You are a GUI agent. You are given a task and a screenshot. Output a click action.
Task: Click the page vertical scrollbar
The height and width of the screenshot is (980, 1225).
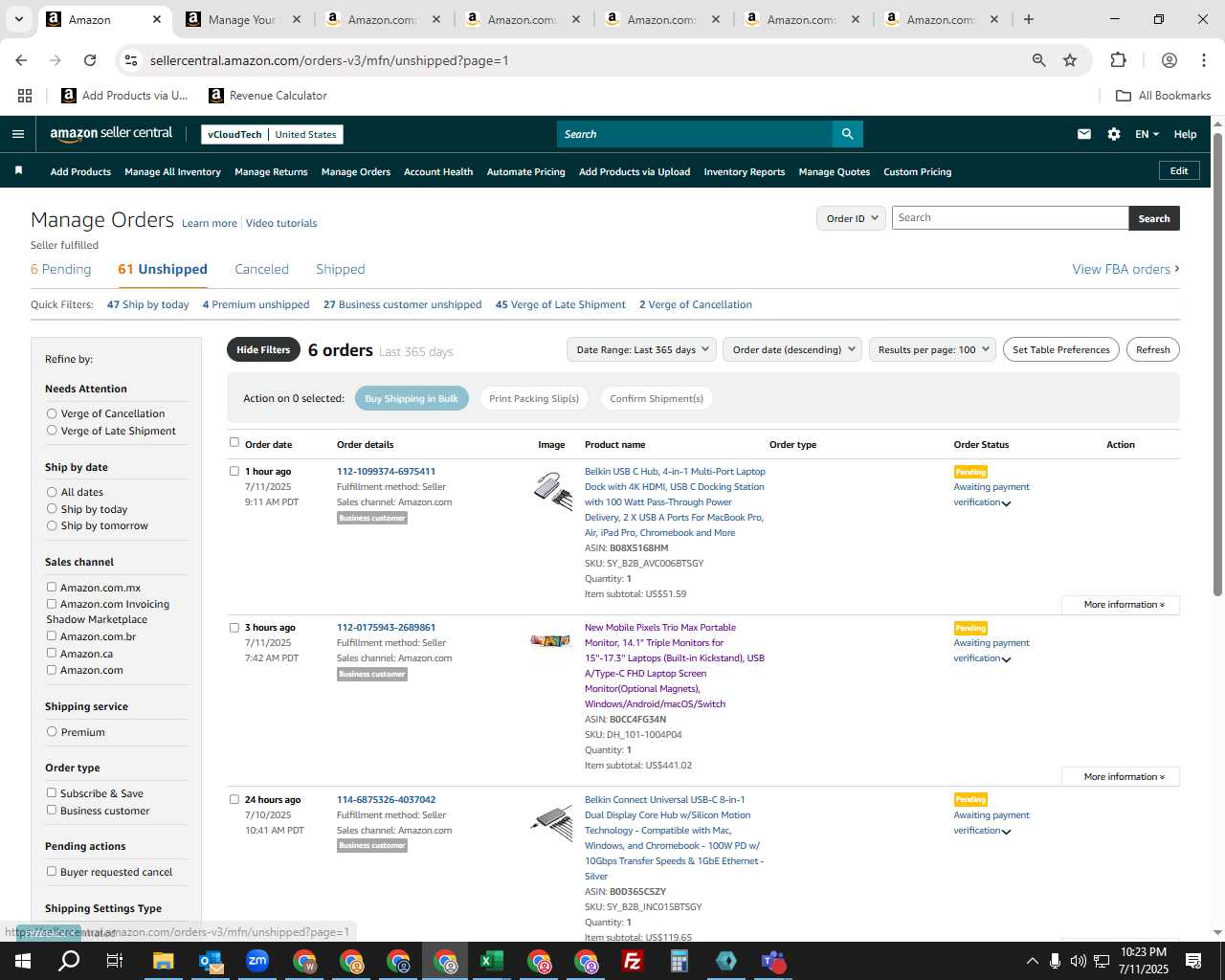[1217, 364]
